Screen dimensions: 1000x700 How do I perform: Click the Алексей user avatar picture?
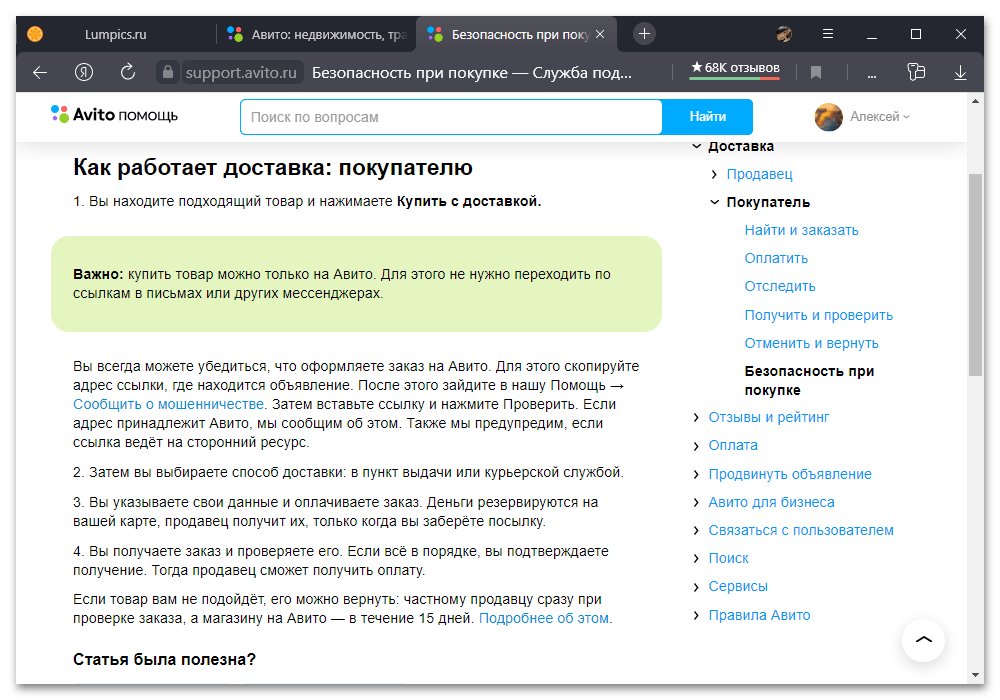point(828,117)
